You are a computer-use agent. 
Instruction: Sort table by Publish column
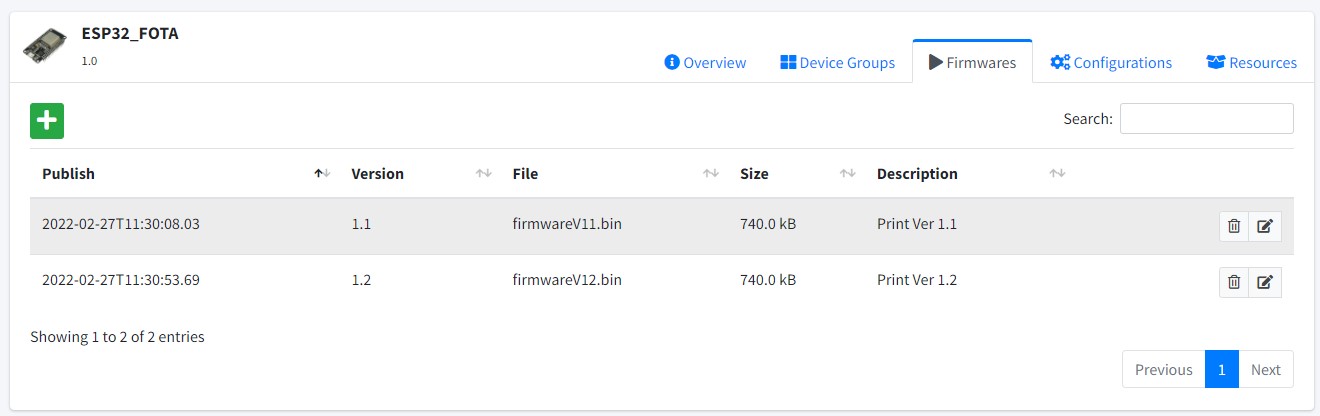pyautogui.click(x=68, y=174)
